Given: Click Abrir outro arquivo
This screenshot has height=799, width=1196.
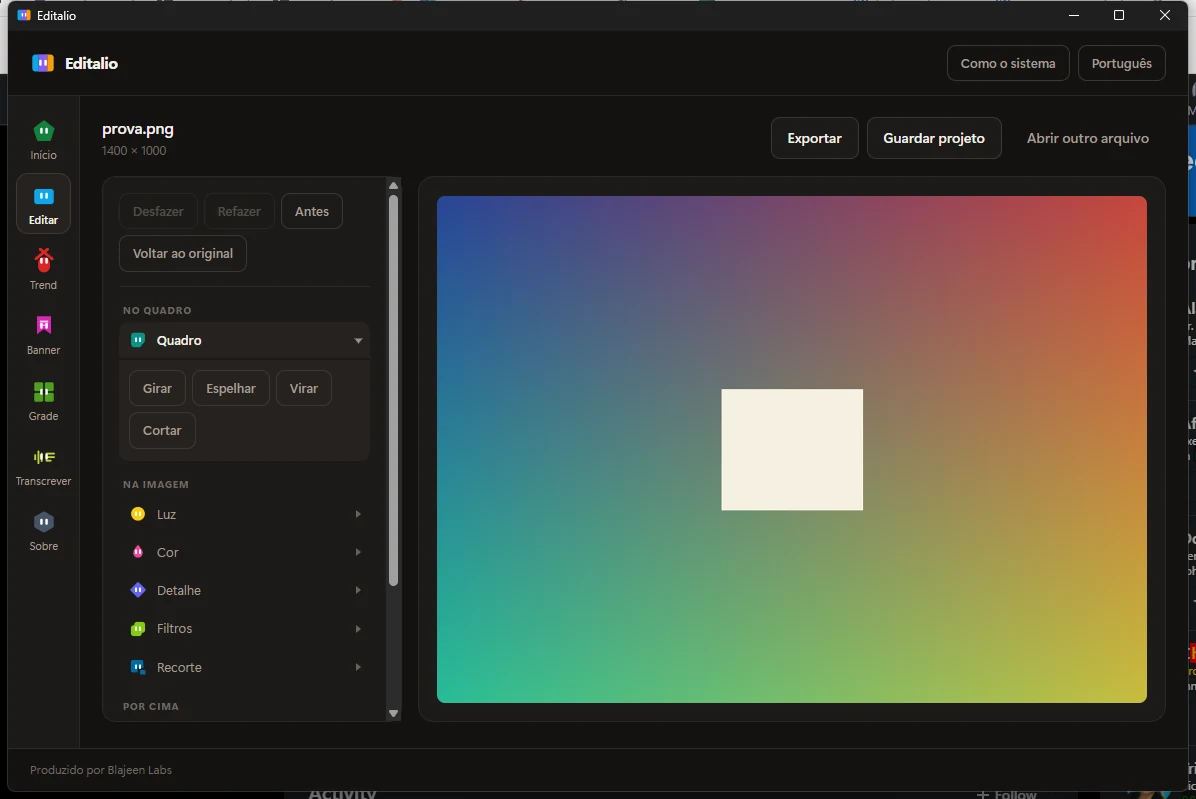Looking at the screenshot, I should [1087, 138].
